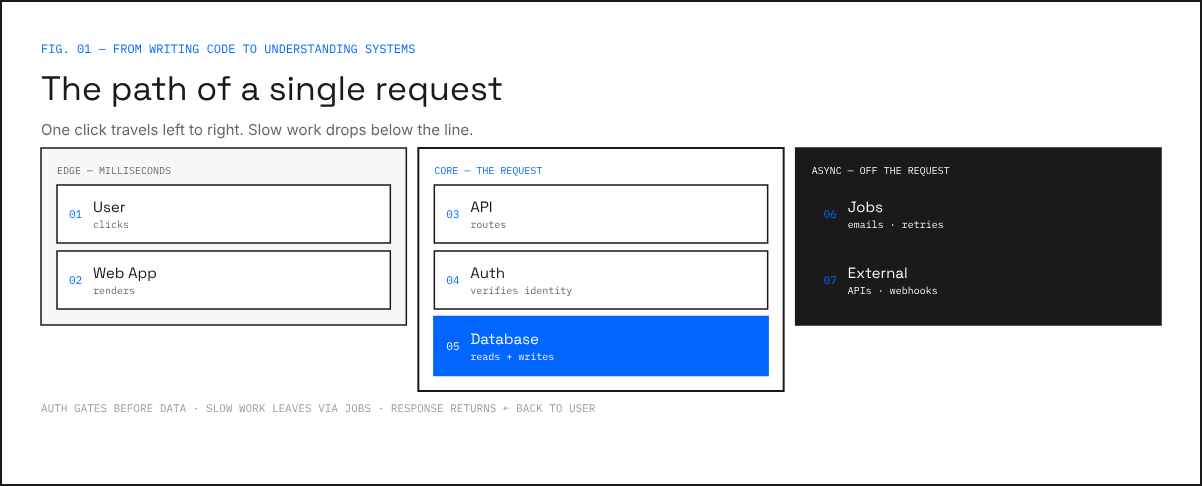Click step number 02
Image resolution: width=1202 pixels, height=486 pixels.
(x=75, y=281)
